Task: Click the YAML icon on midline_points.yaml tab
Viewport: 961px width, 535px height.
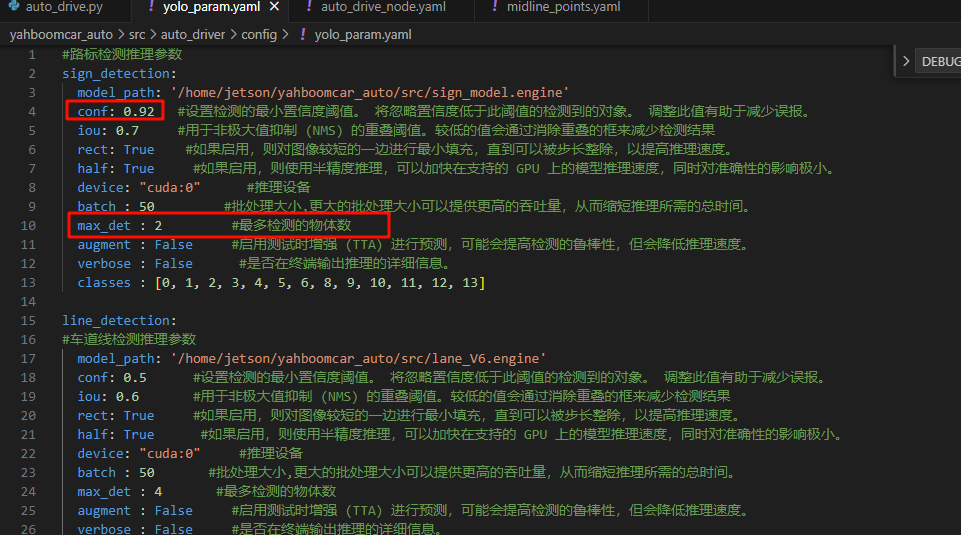Action: (x=494, y=7)
